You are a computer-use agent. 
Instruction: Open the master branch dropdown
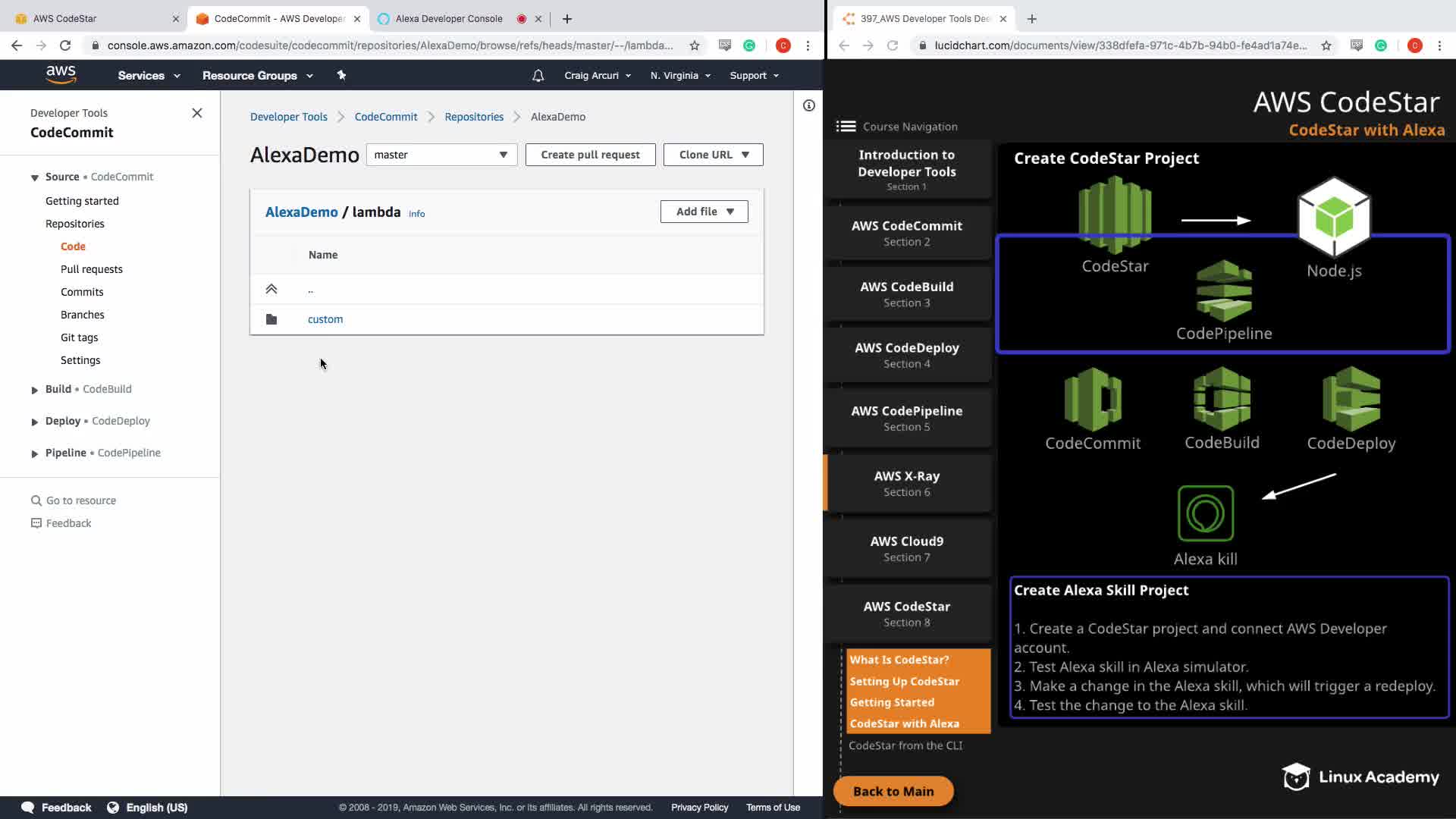(x=441, y=155)
